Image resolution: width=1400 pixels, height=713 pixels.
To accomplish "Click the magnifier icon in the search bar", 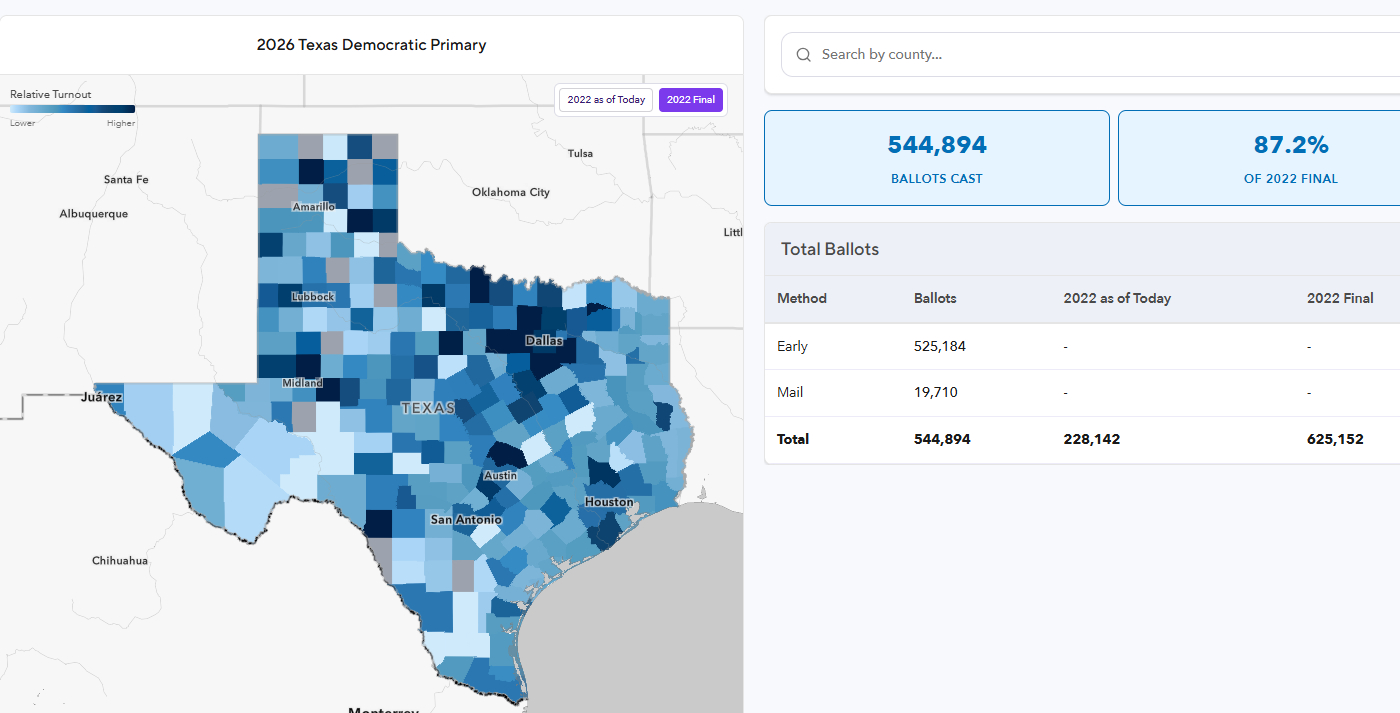I will point(803,55).
